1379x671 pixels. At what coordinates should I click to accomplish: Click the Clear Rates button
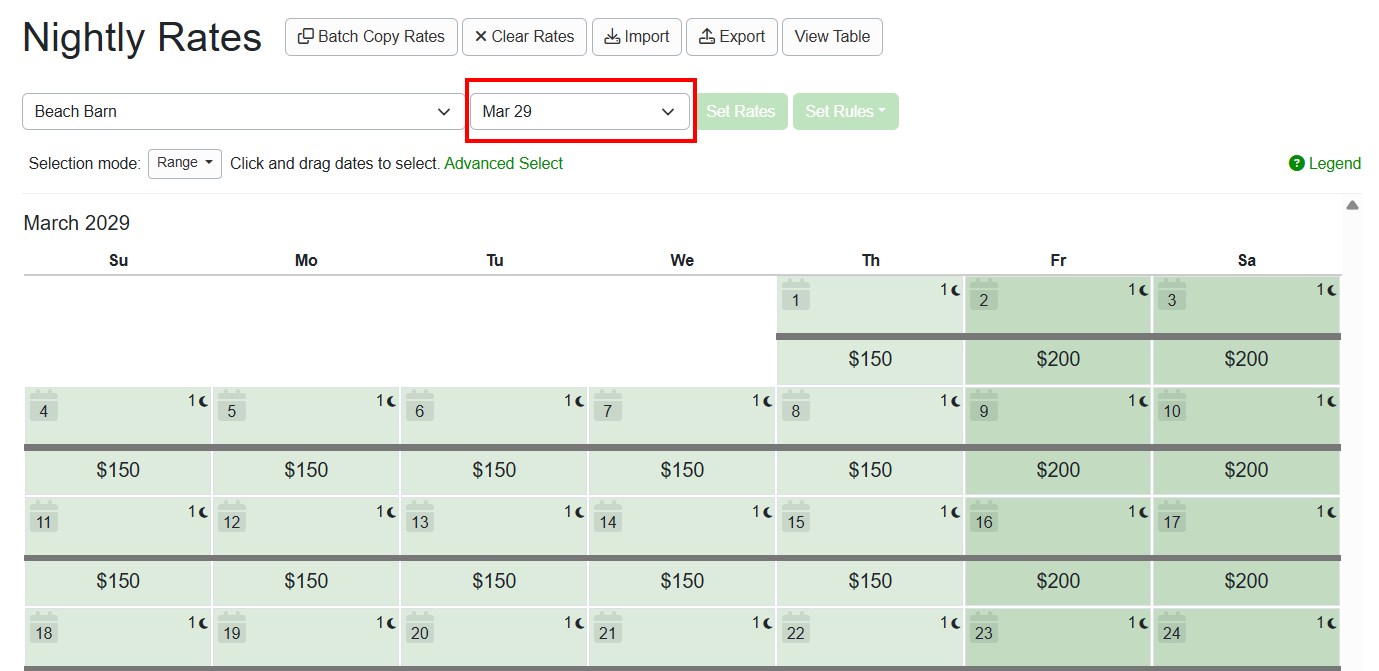(524, 37)
